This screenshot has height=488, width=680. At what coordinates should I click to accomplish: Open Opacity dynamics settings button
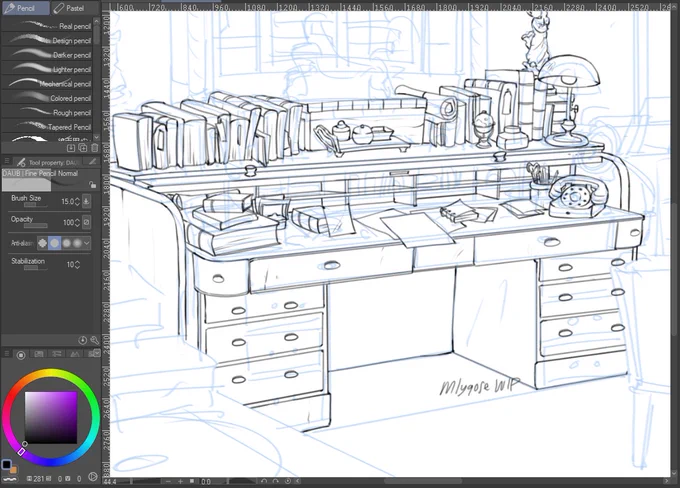tap(86, 222)
